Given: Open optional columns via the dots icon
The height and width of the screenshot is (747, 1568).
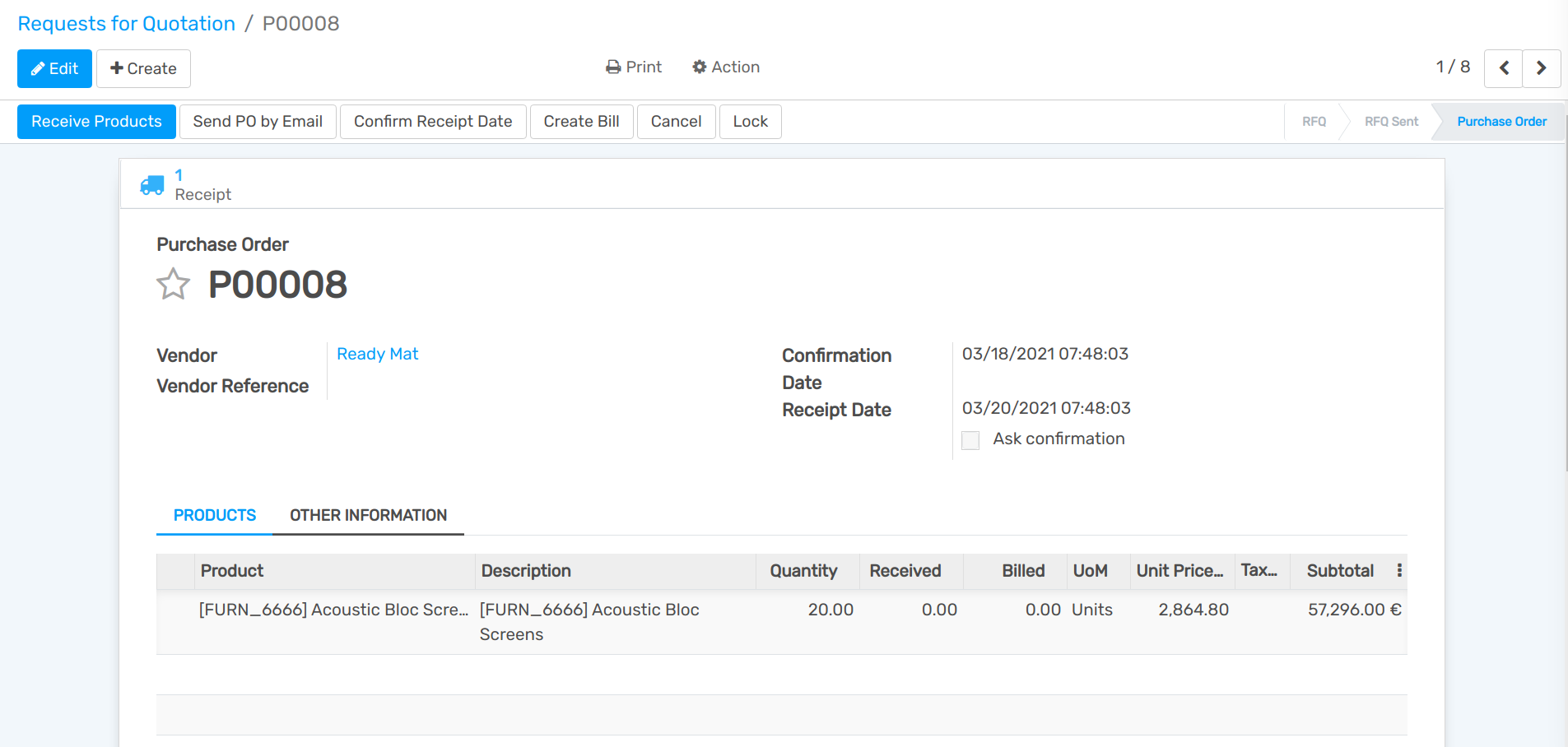Looking at the screenshot, I should [x=1400, y=570].
